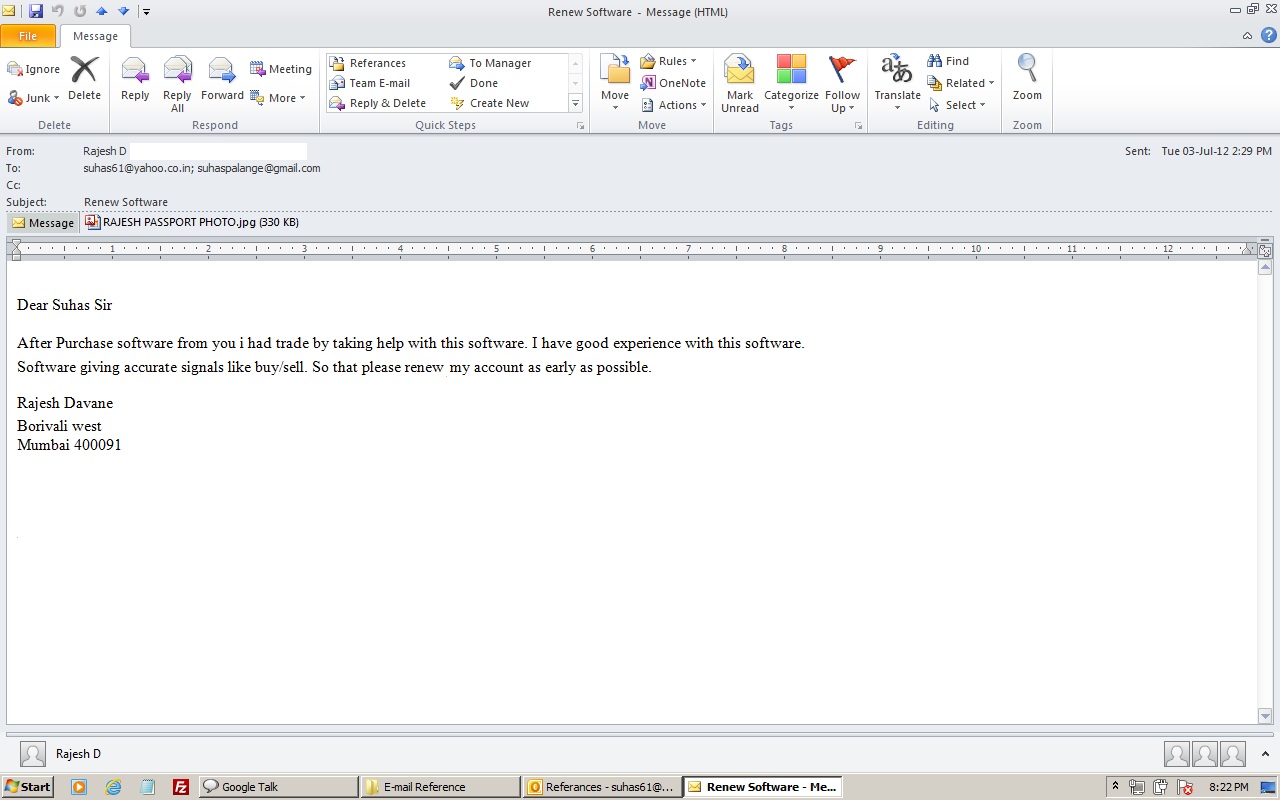The image size is (1280, 800).
Task: Click the Ignore conversation button
Action: coord(34,69)
